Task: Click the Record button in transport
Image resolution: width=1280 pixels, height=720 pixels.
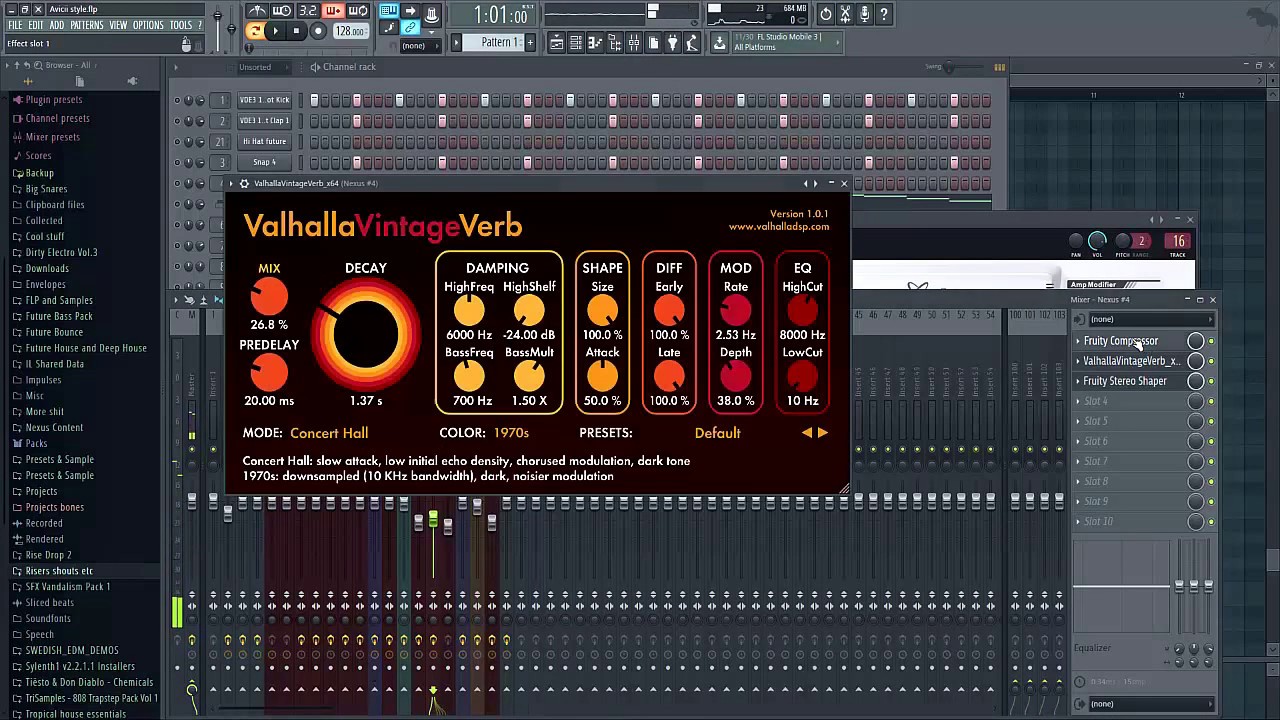Action: pyautogui.click(x=318, y=31)
